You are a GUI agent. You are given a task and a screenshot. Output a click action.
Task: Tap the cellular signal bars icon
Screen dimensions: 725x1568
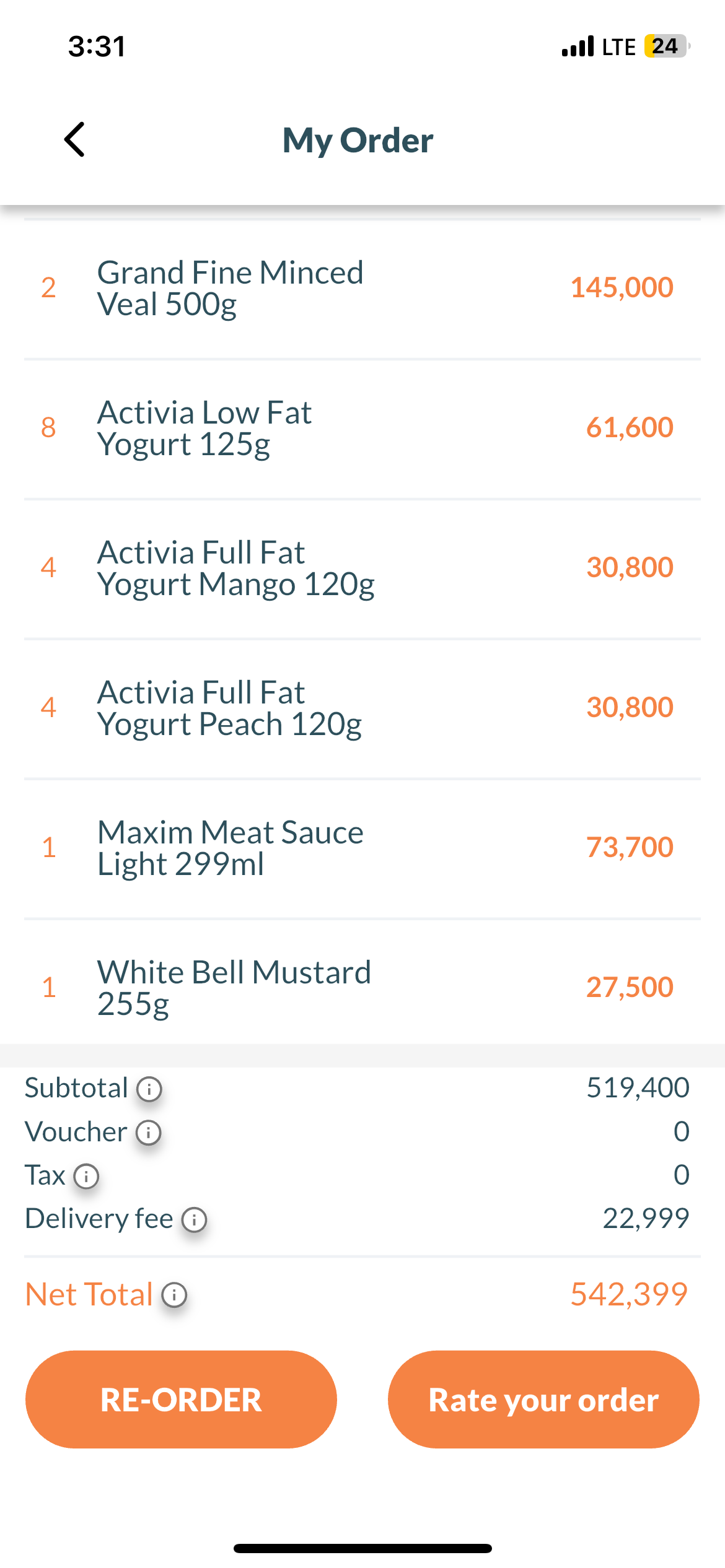click(578, 46)
